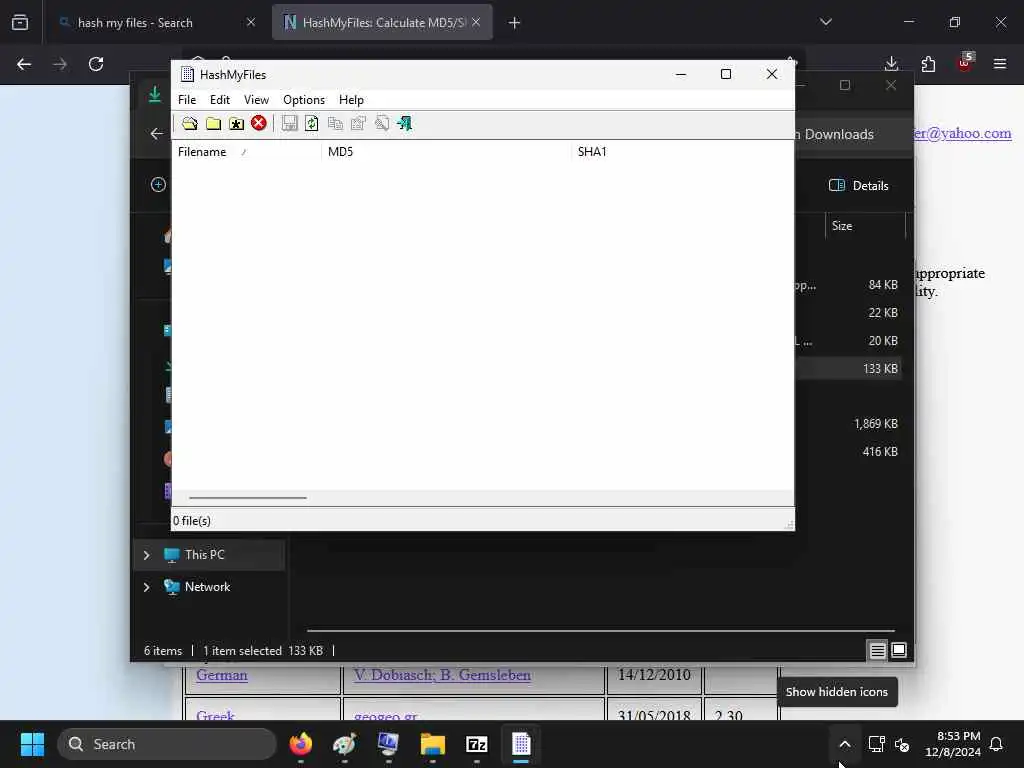Toggle the Details pane in File Explorer
This screenshot has height=768, width=1024.
859,185
